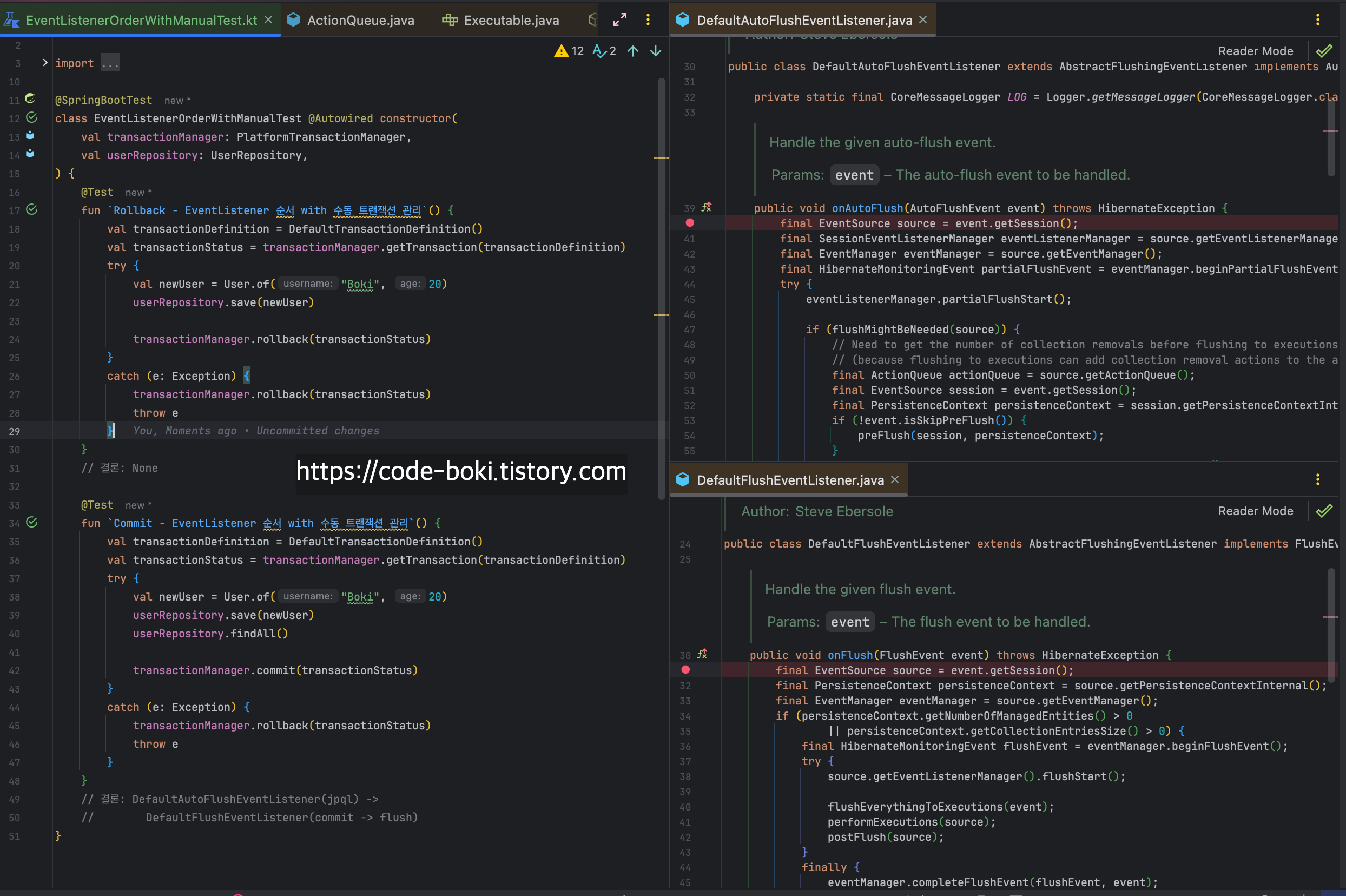Viewport: 1346px width, 896px height.
Task: Expand collapsed import ellipsis placeholder
Action: (x=110, y=63)
